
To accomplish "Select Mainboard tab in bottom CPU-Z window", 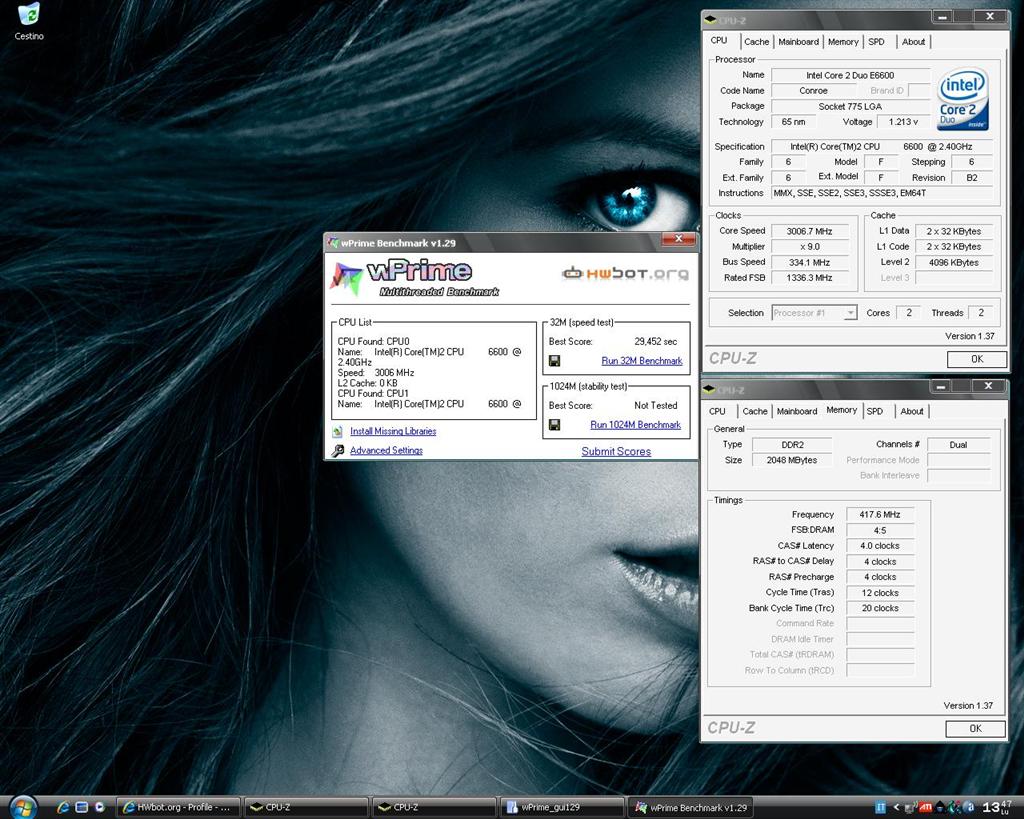I will pyautogui.click(x=797, y=411).
